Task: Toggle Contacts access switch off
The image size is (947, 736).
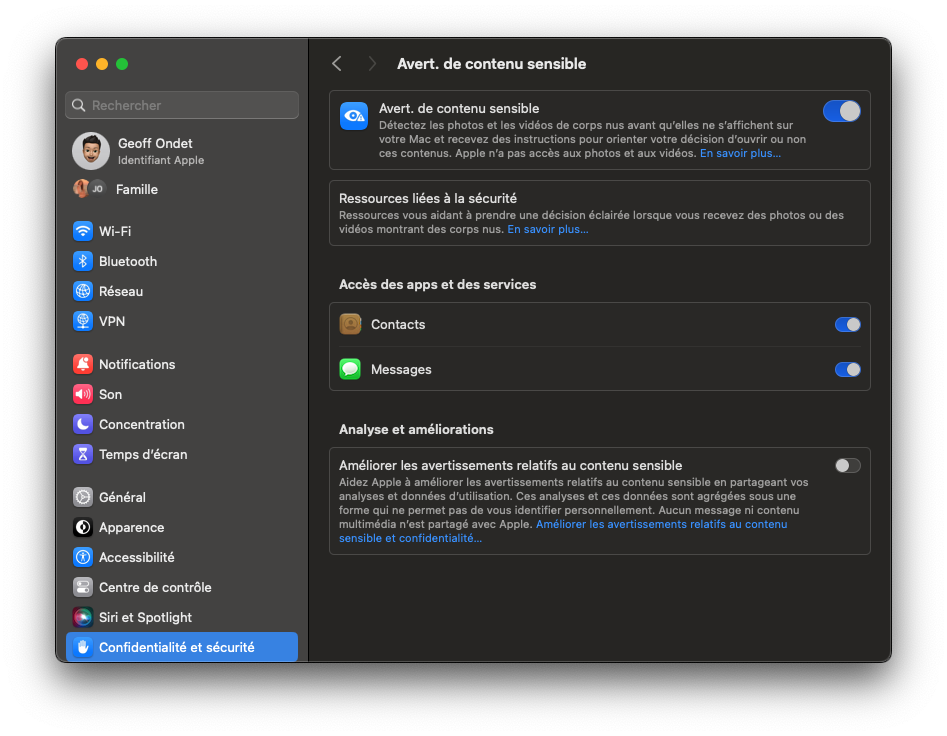Action: pos(847,325)
